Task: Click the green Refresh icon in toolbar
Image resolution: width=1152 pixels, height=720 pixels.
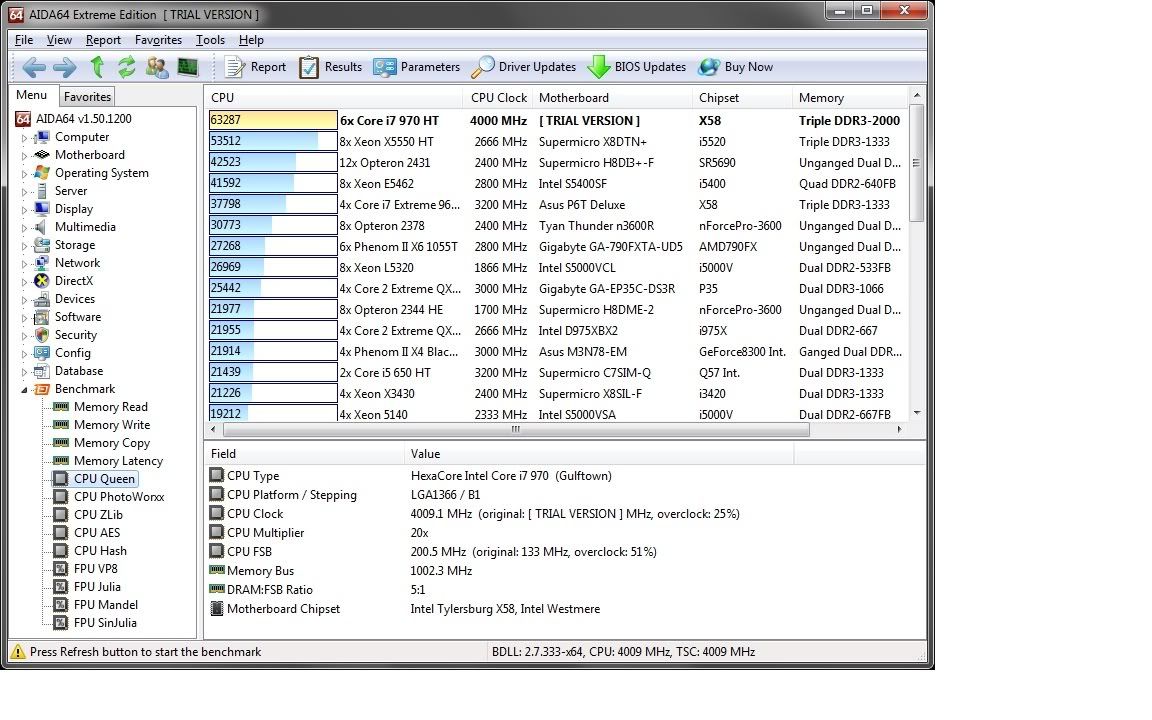Action: tap(126, 67)
